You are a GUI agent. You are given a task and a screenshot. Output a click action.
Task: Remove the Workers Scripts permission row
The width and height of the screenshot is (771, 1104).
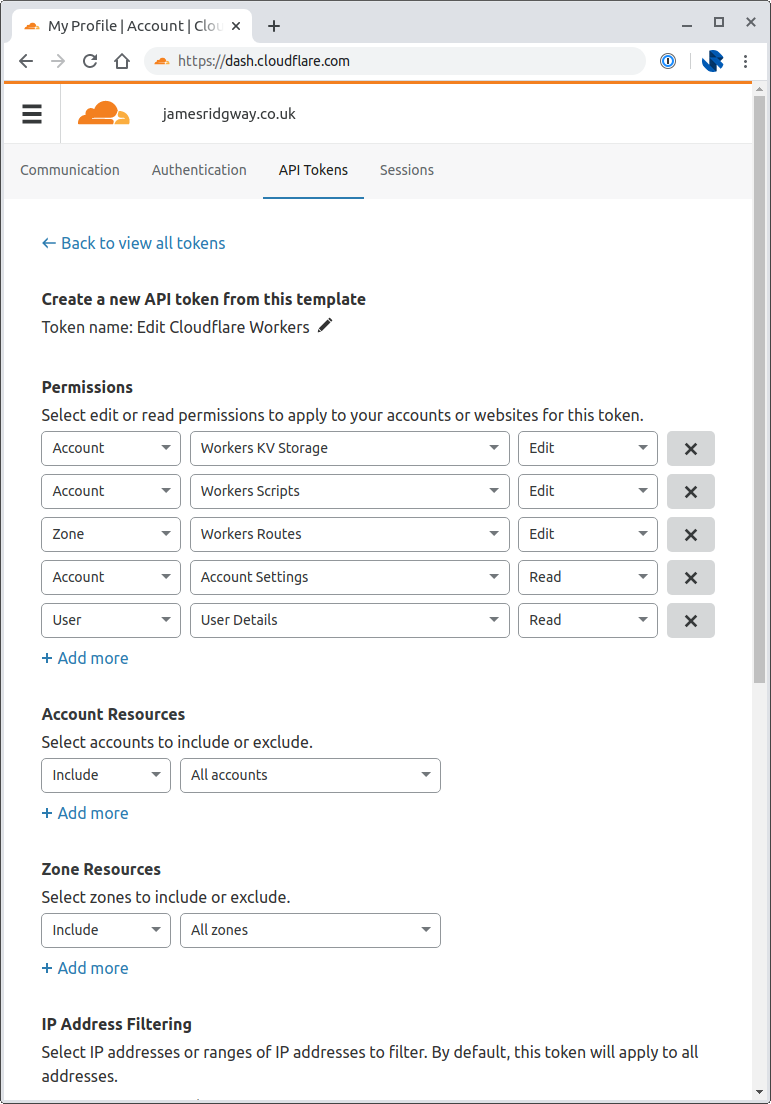click(691, 491)
